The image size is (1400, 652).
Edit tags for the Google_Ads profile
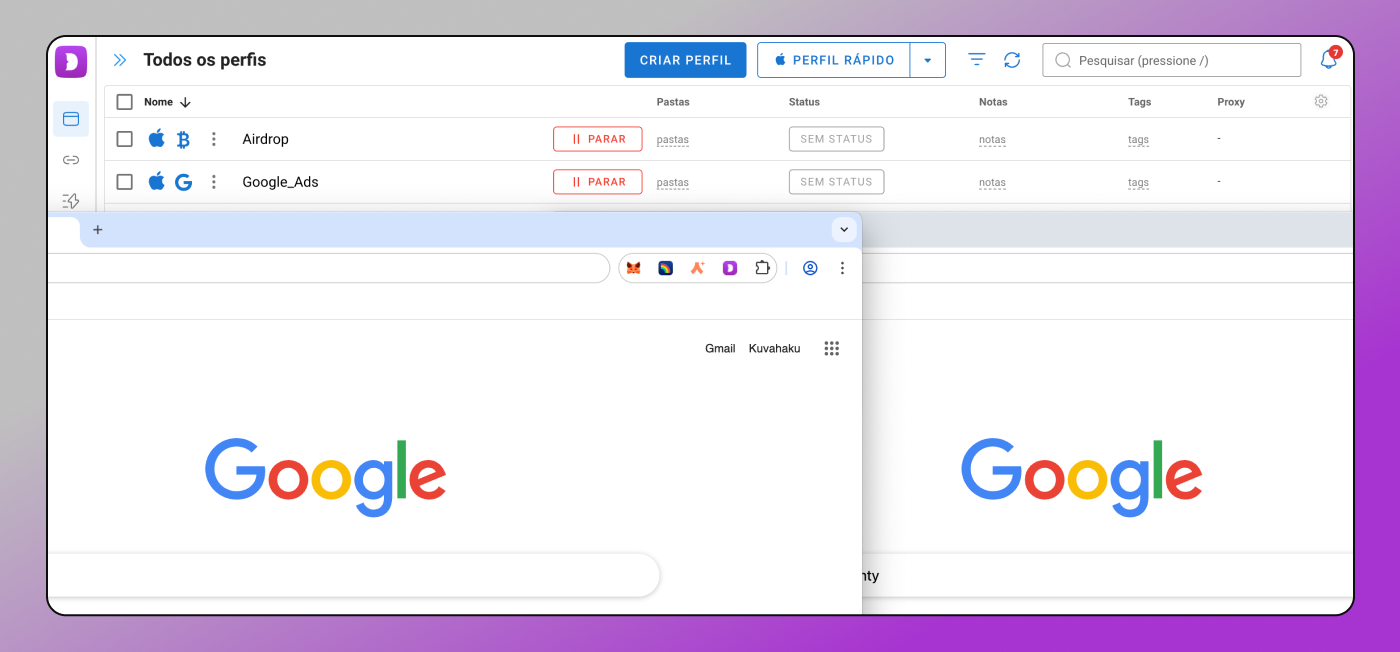1138,183
